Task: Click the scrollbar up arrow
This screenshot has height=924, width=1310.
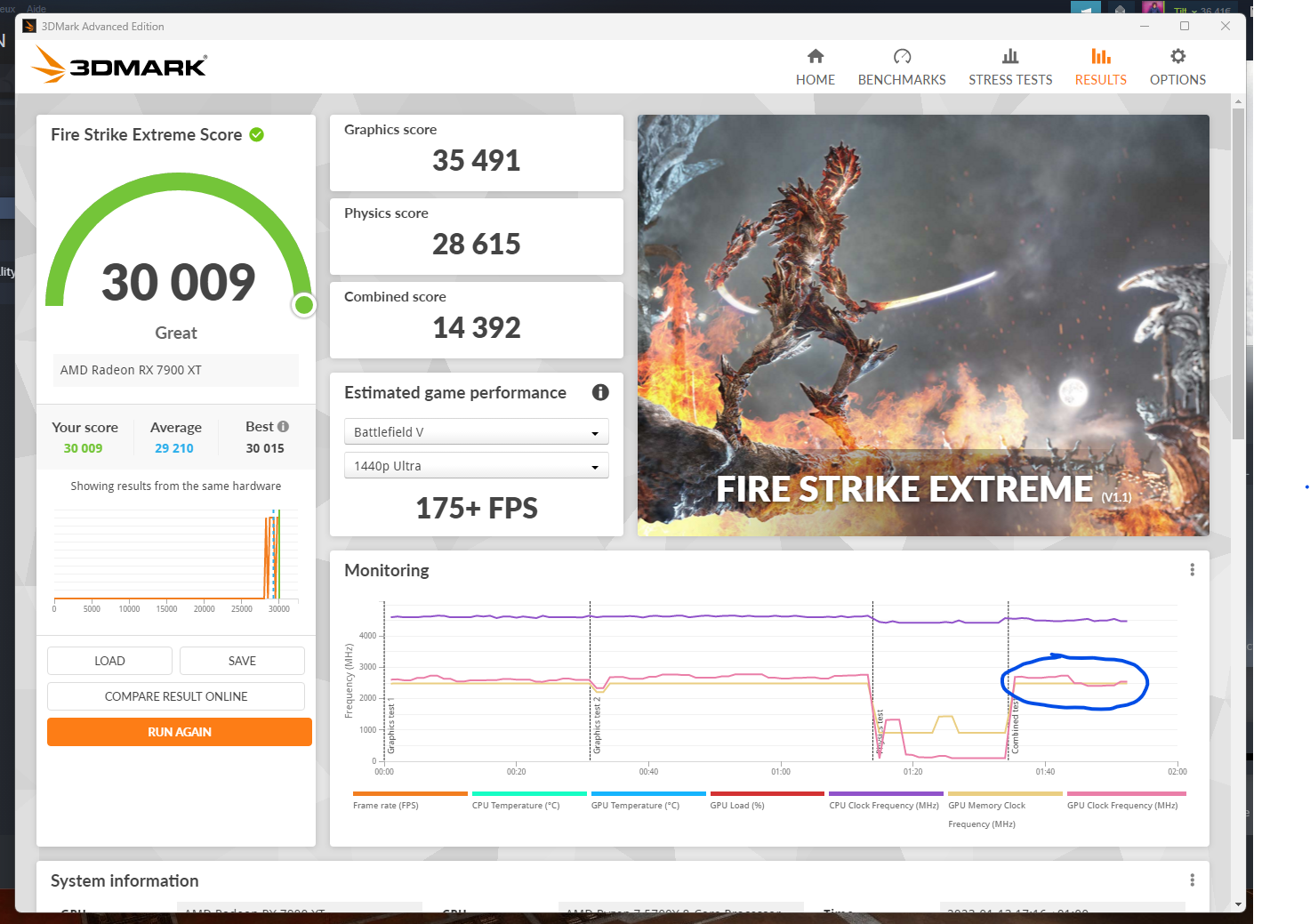Action: [1238, 101]
